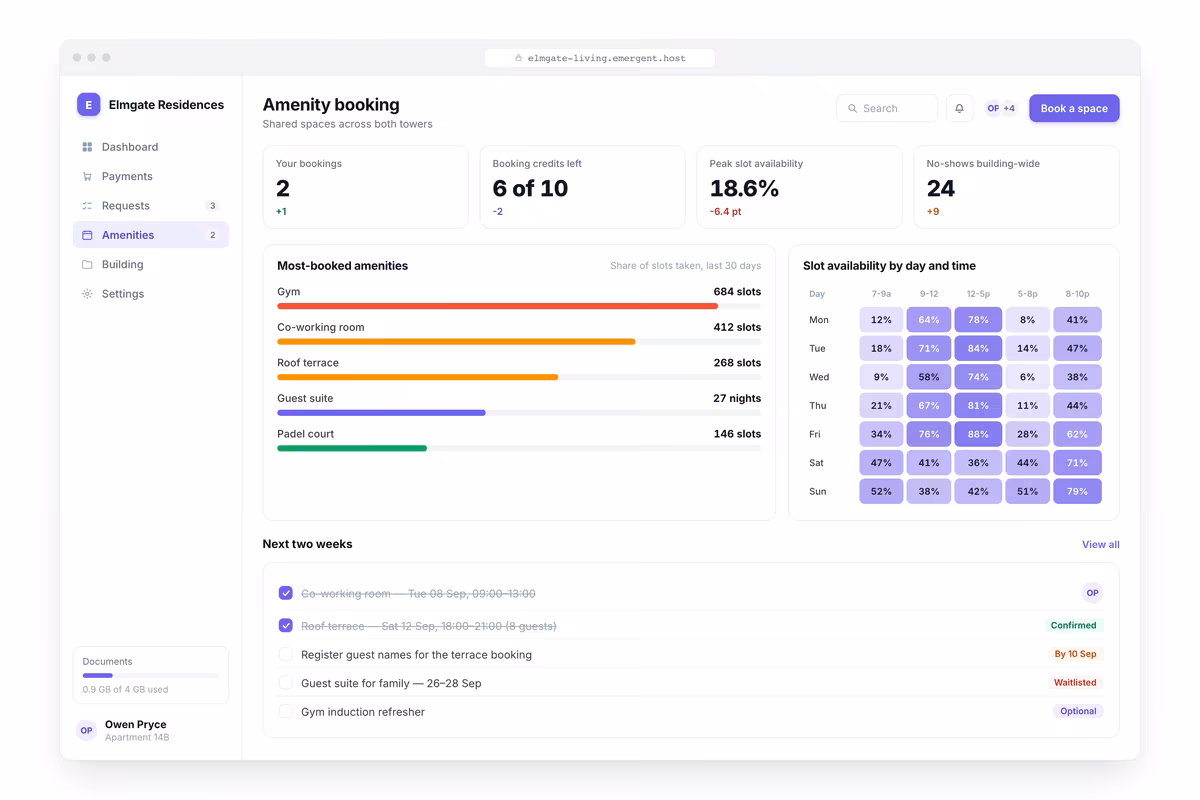Click the Share of slots taken caption
Viewport: 1200px width, 800px height.
point(686,266)
